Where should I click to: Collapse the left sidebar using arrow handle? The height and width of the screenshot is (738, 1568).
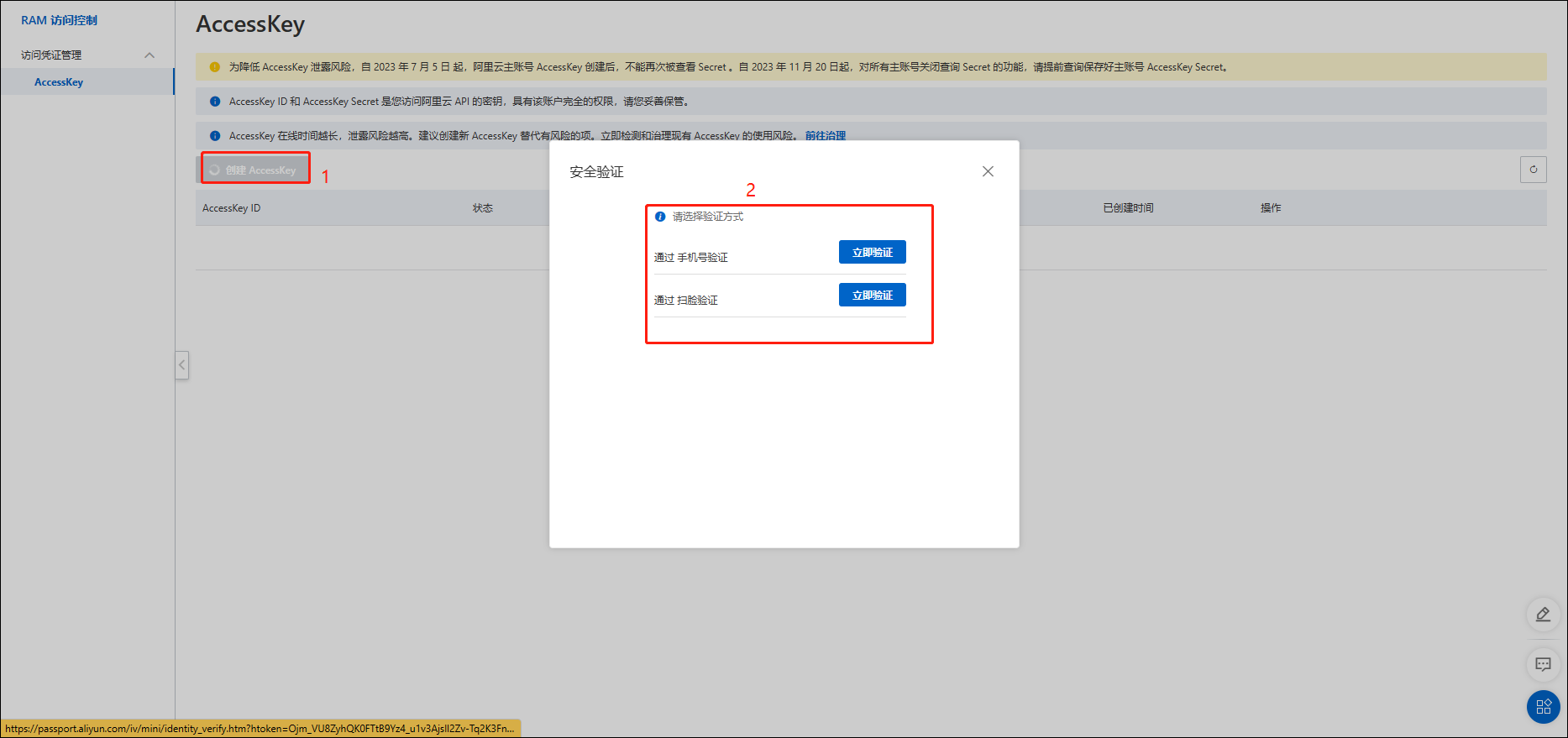[x=181, y=365]
